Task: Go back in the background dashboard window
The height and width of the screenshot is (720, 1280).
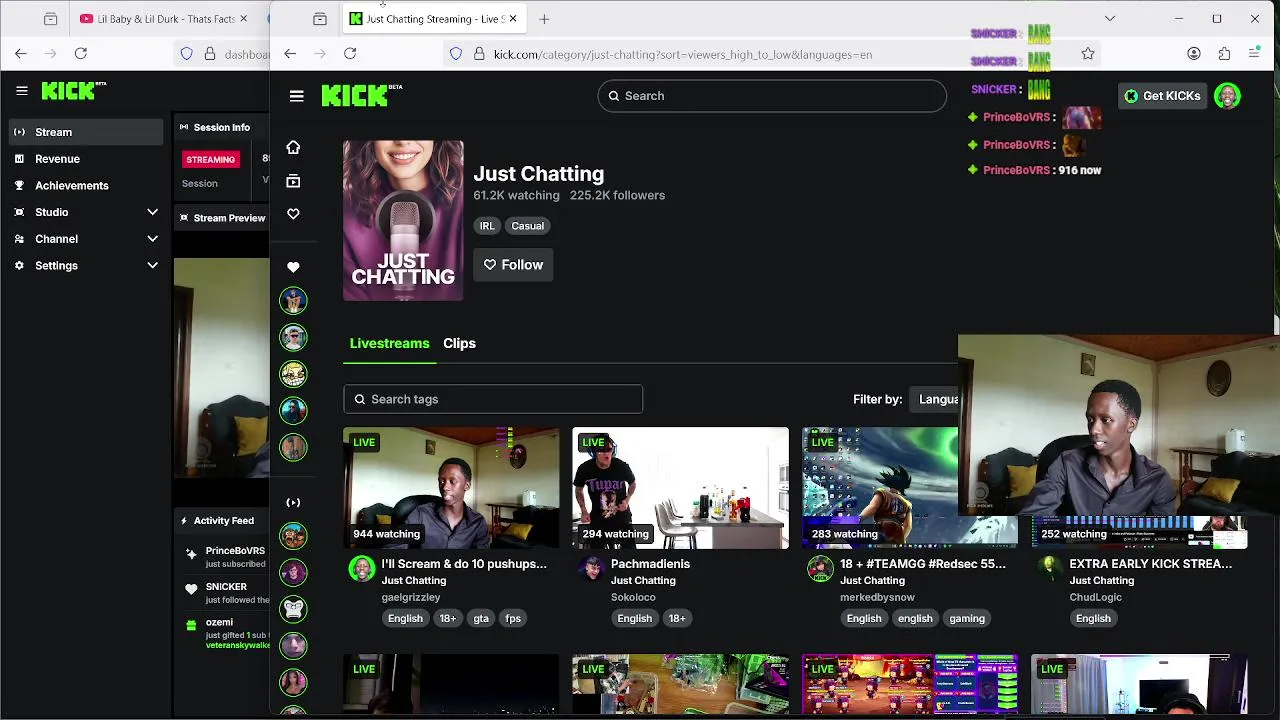Action: click(x=21, y=54)
